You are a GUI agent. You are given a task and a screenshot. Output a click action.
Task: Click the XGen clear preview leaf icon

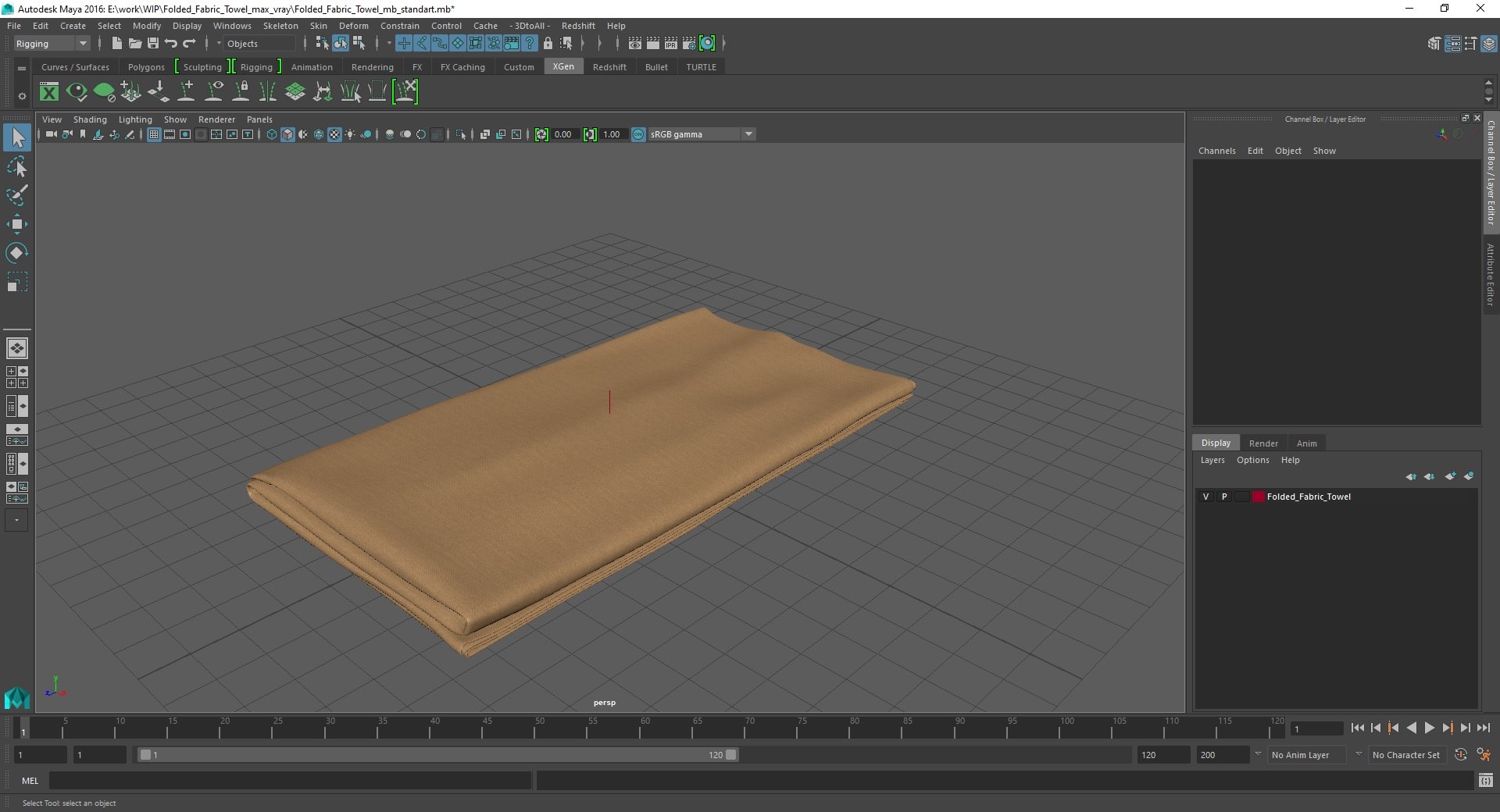(104, 92)
